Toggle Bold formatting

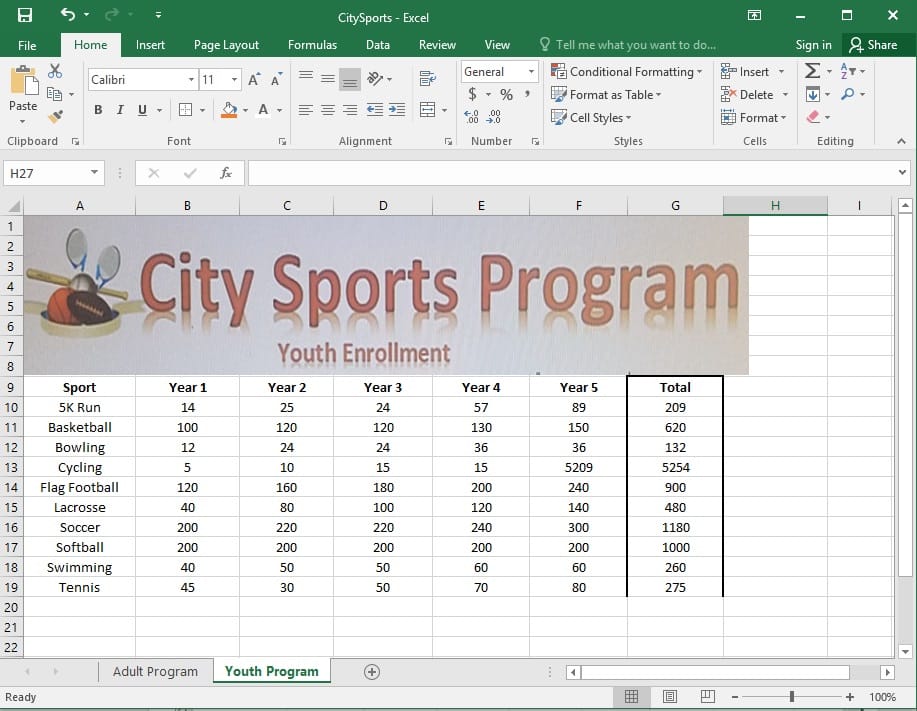click(98, 110)
